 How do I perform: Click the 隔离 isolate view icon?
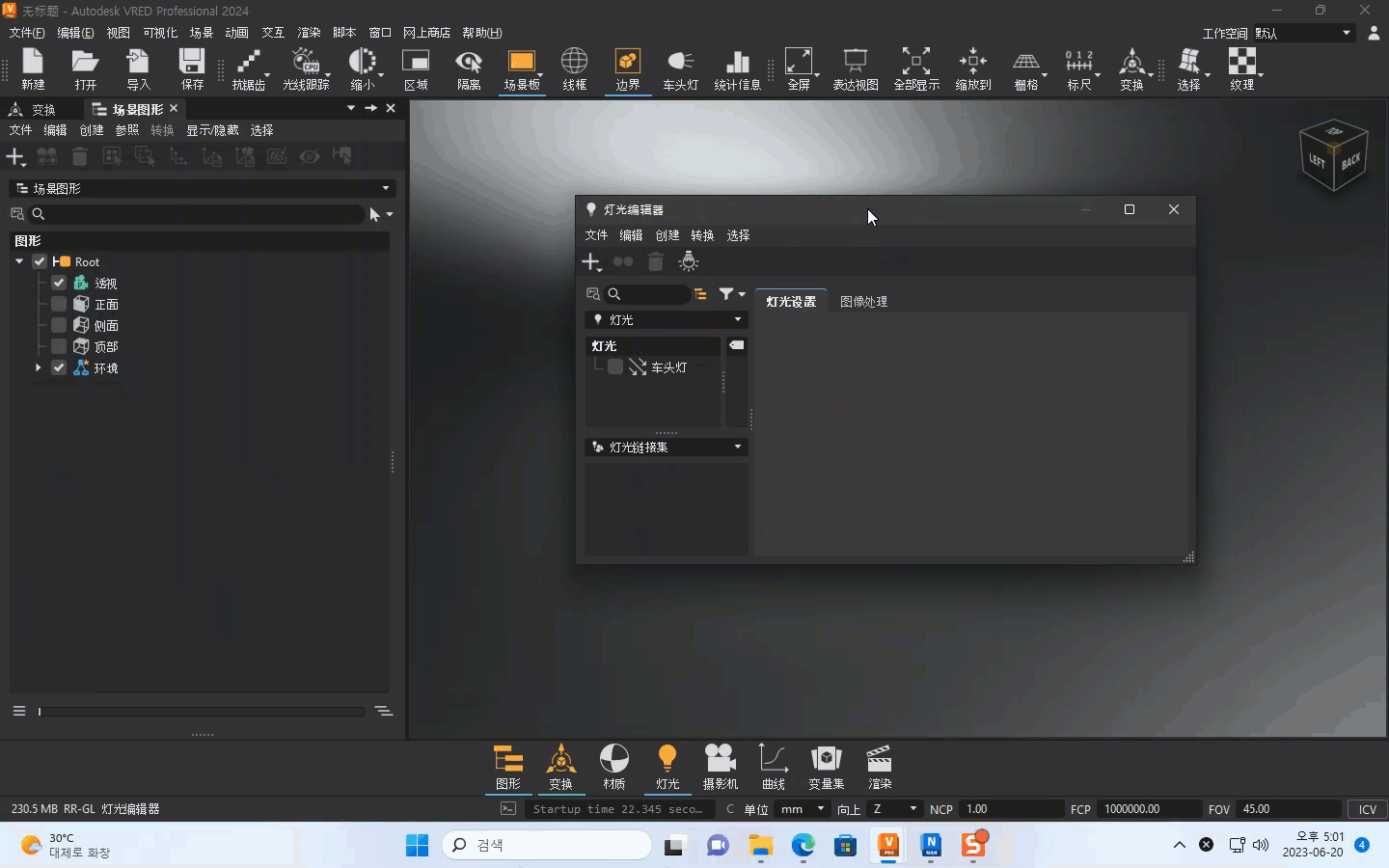pos(469,69)
